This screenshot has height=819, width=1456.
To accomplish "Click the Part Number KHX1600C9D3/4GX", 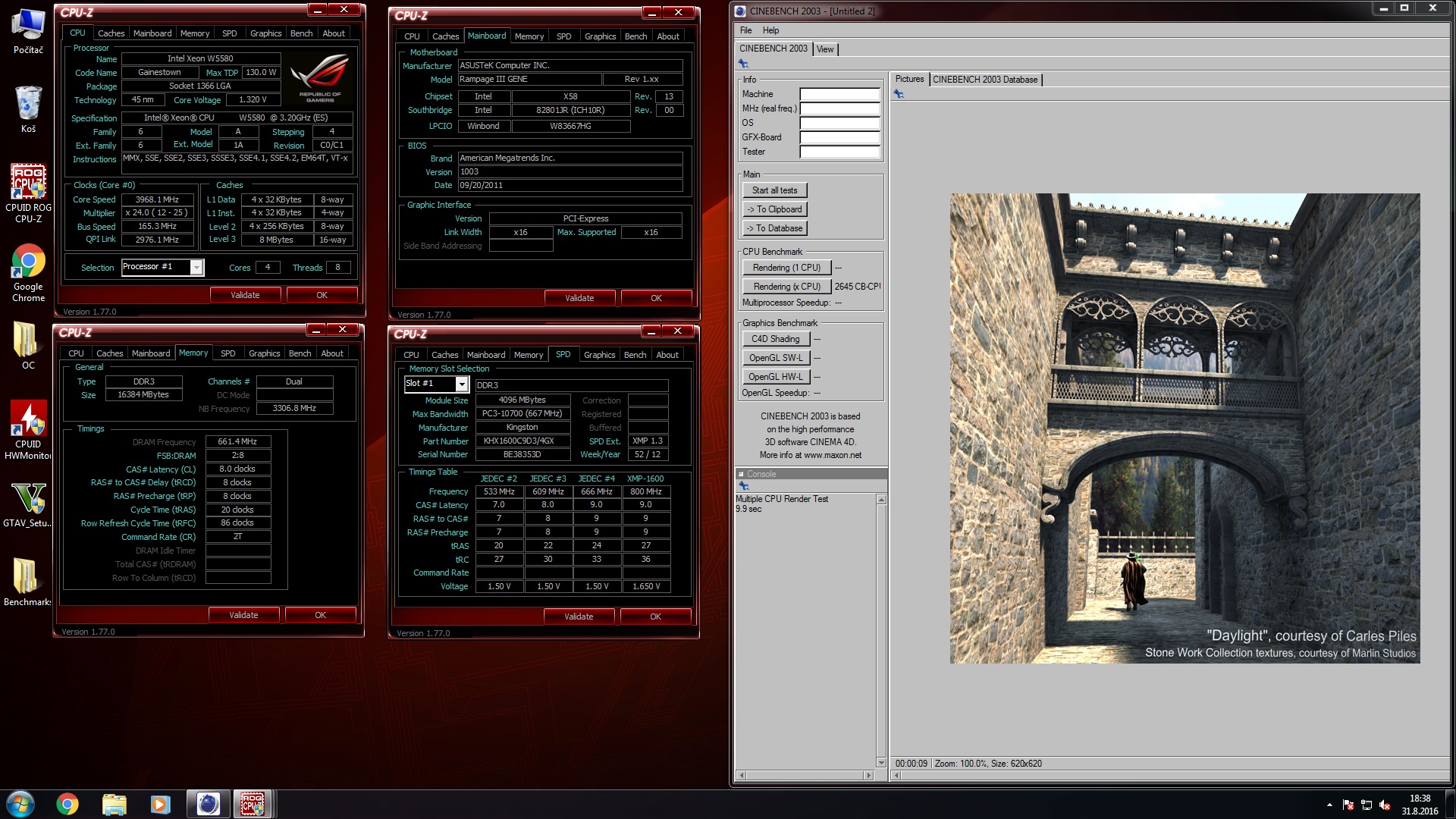I will click(x=522, y=441).
